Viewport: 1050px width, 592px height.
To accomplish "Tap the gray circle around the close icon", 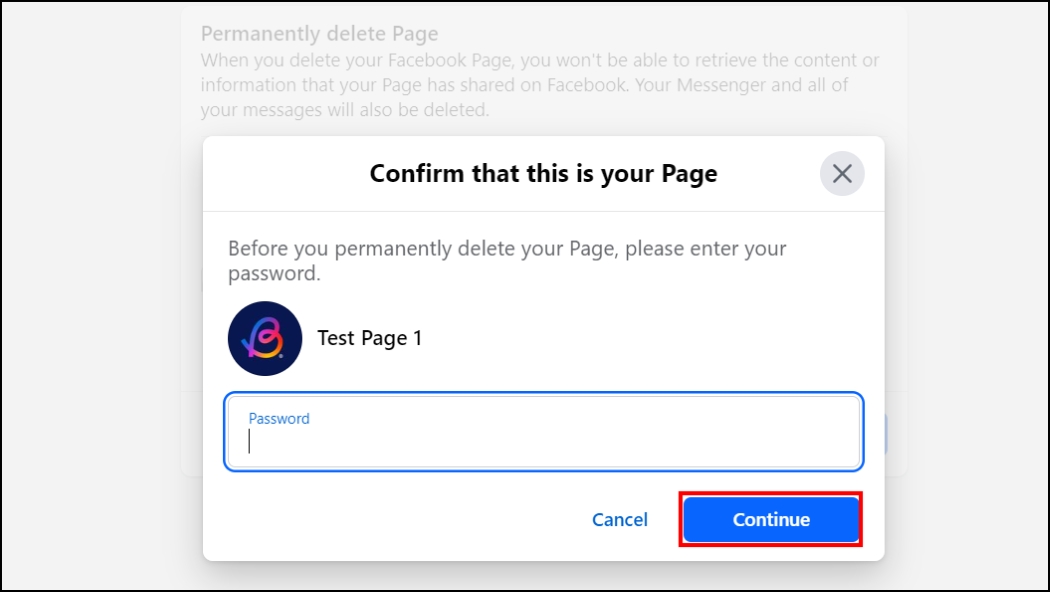I will [841, 173].
